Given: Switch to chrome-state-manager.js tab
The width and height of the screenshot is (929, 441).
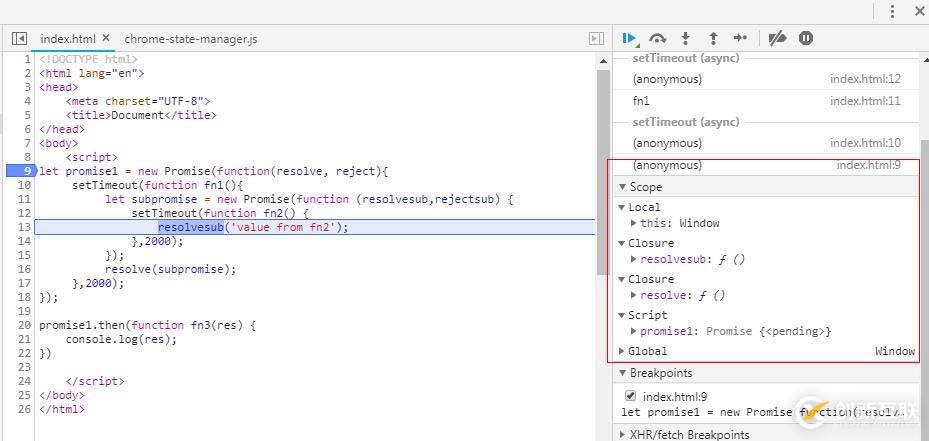Looking at the screenshot, I should coord(191,39).
